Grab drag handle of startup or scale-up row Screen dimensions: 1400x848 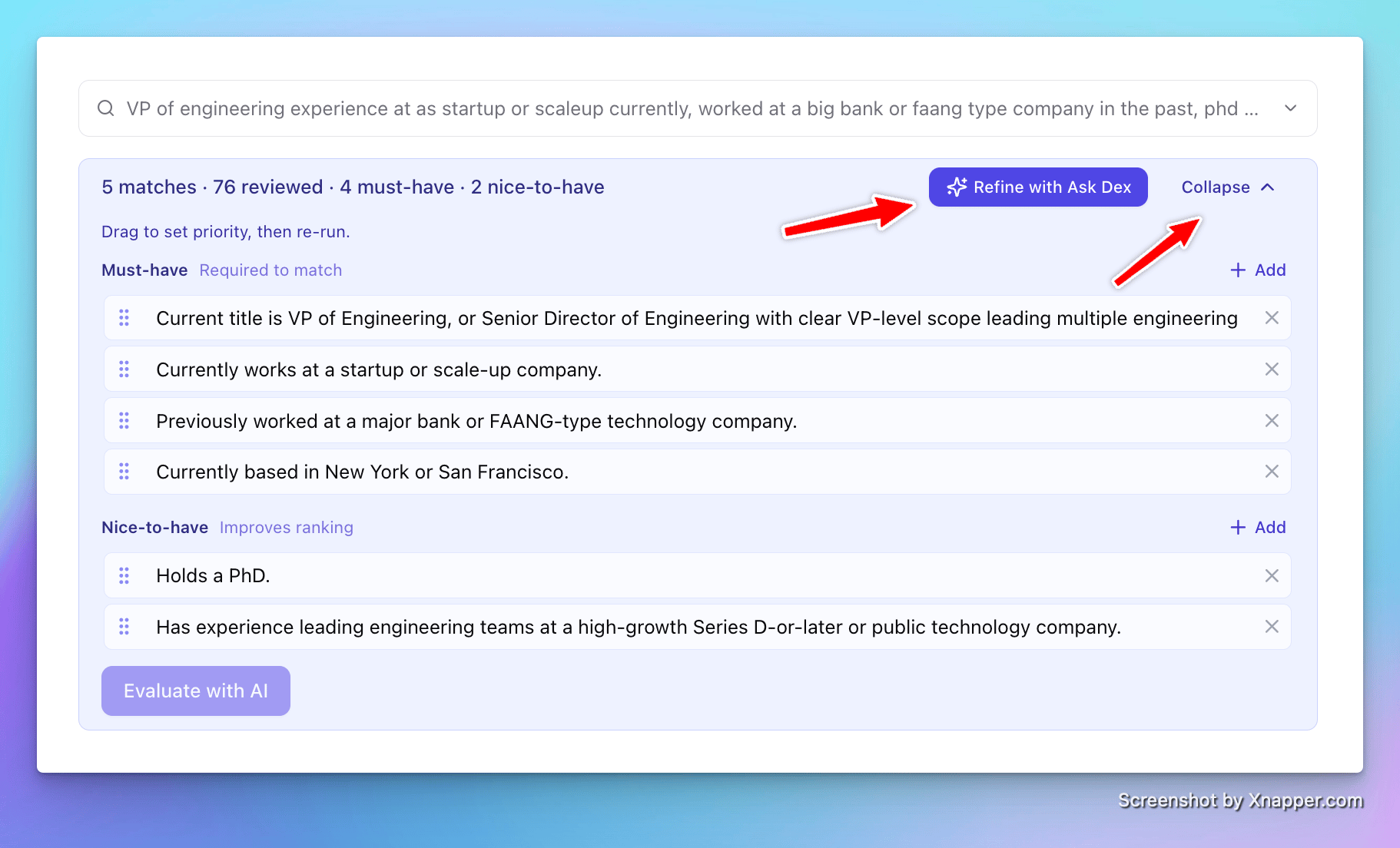(x=124, y=369)
